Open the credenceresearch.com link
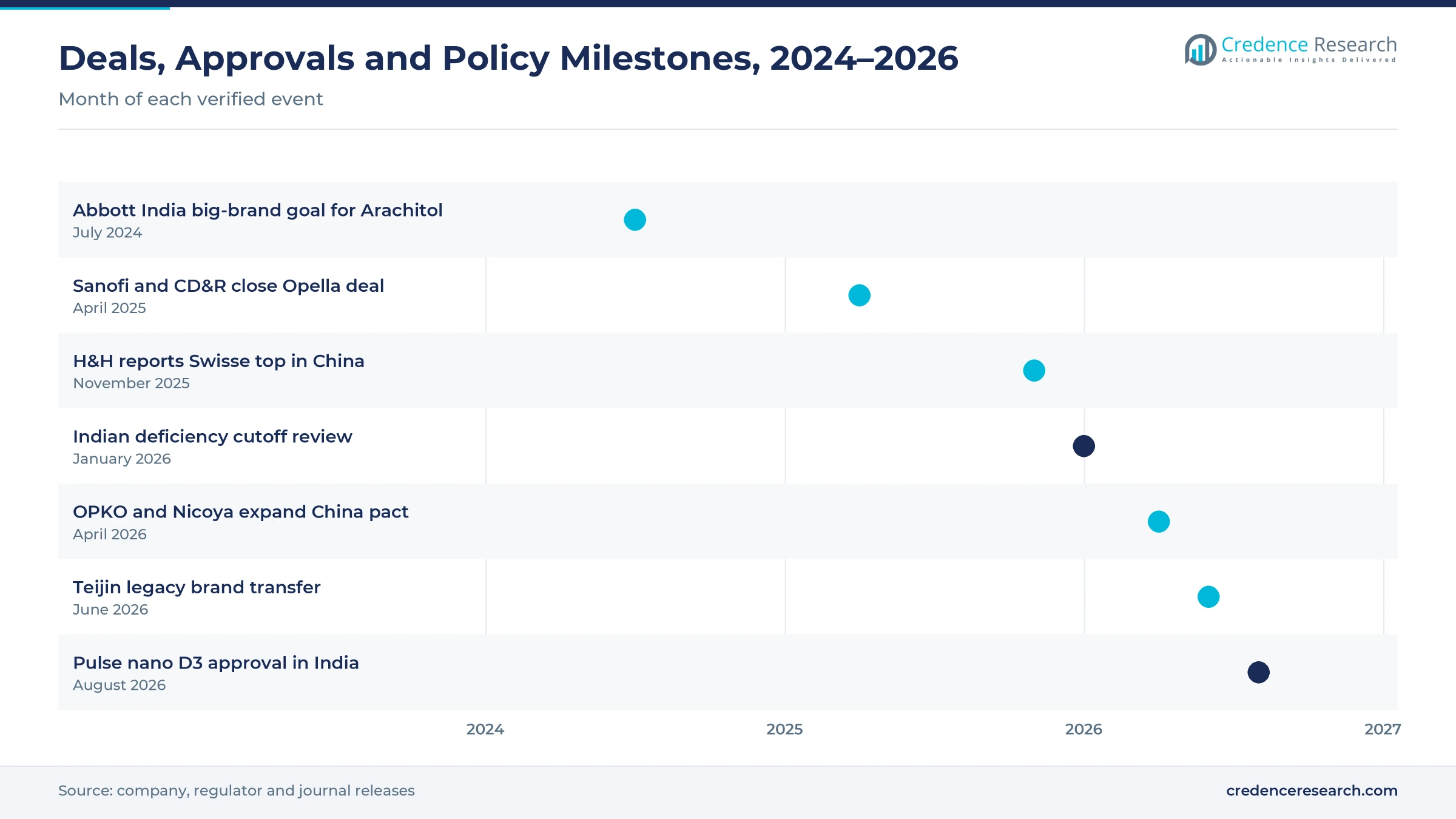Viewport: 1456px width, 819px height. coord(1312,790)
